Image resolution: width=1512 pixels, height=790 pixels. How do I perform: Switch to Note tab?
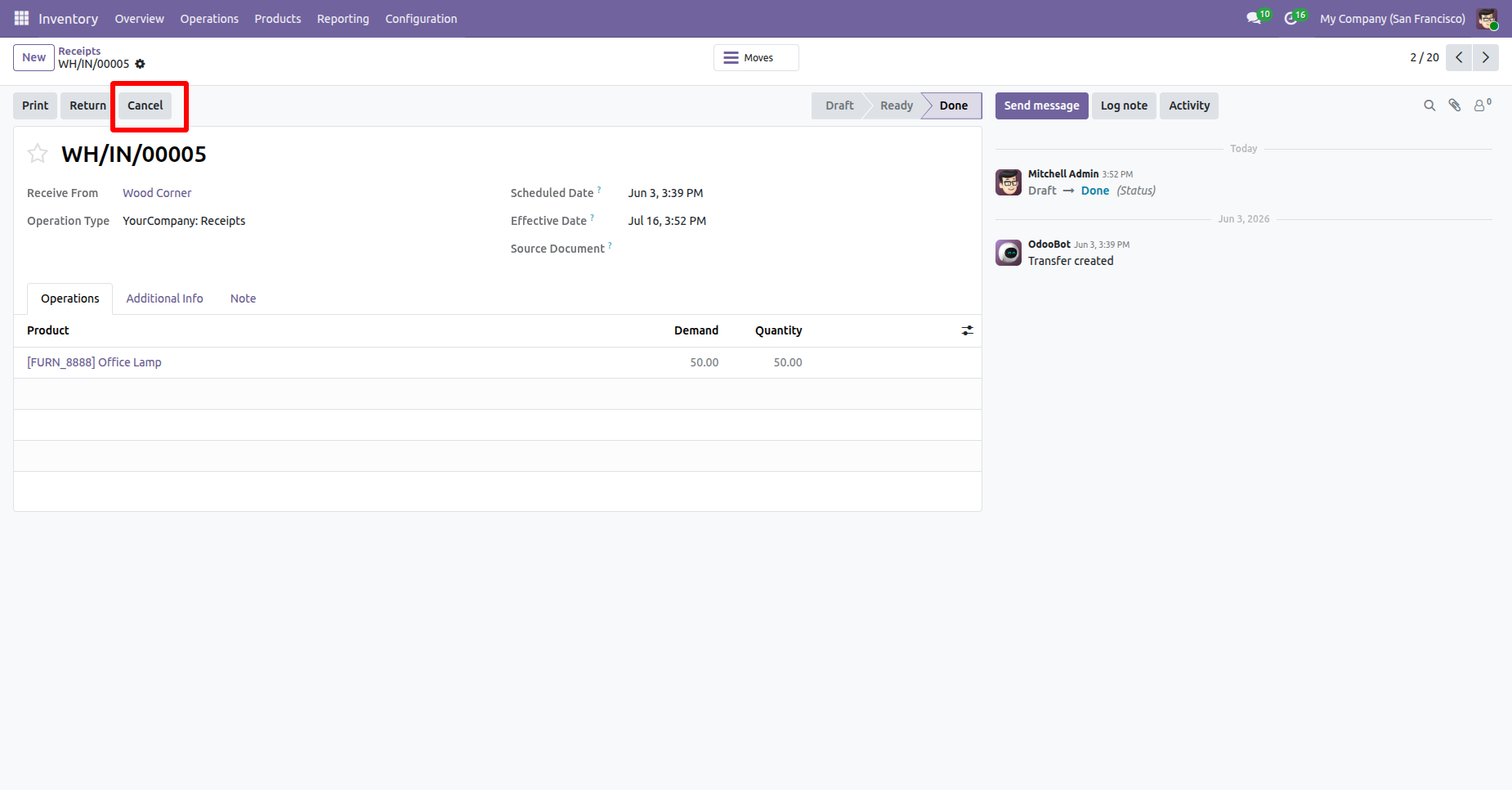(x=243, y=298)
